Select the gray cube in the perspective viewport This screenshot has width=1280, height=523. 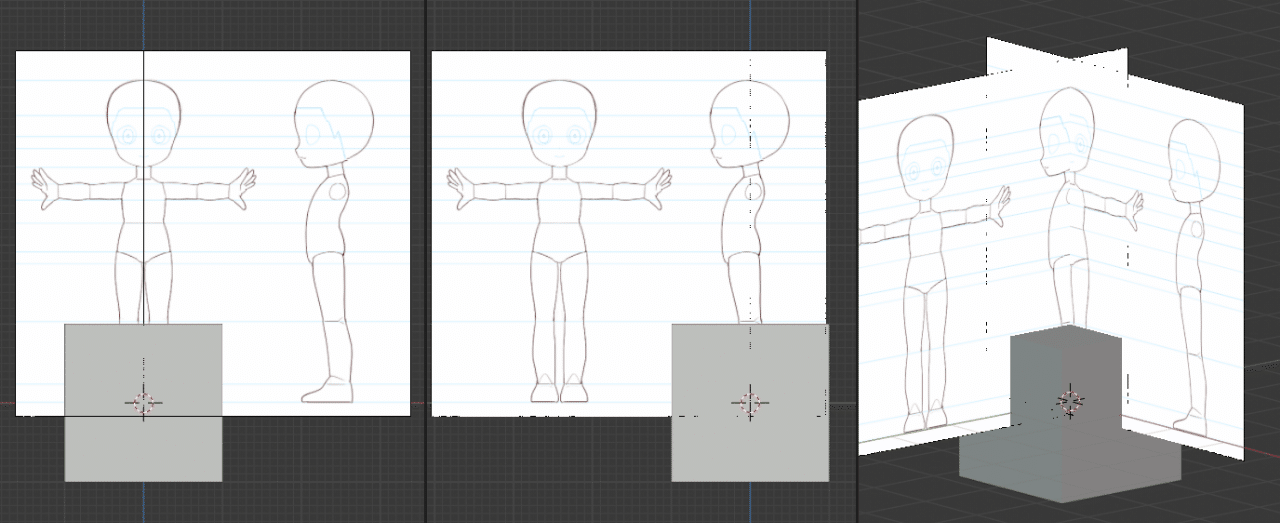point(1069,415)
